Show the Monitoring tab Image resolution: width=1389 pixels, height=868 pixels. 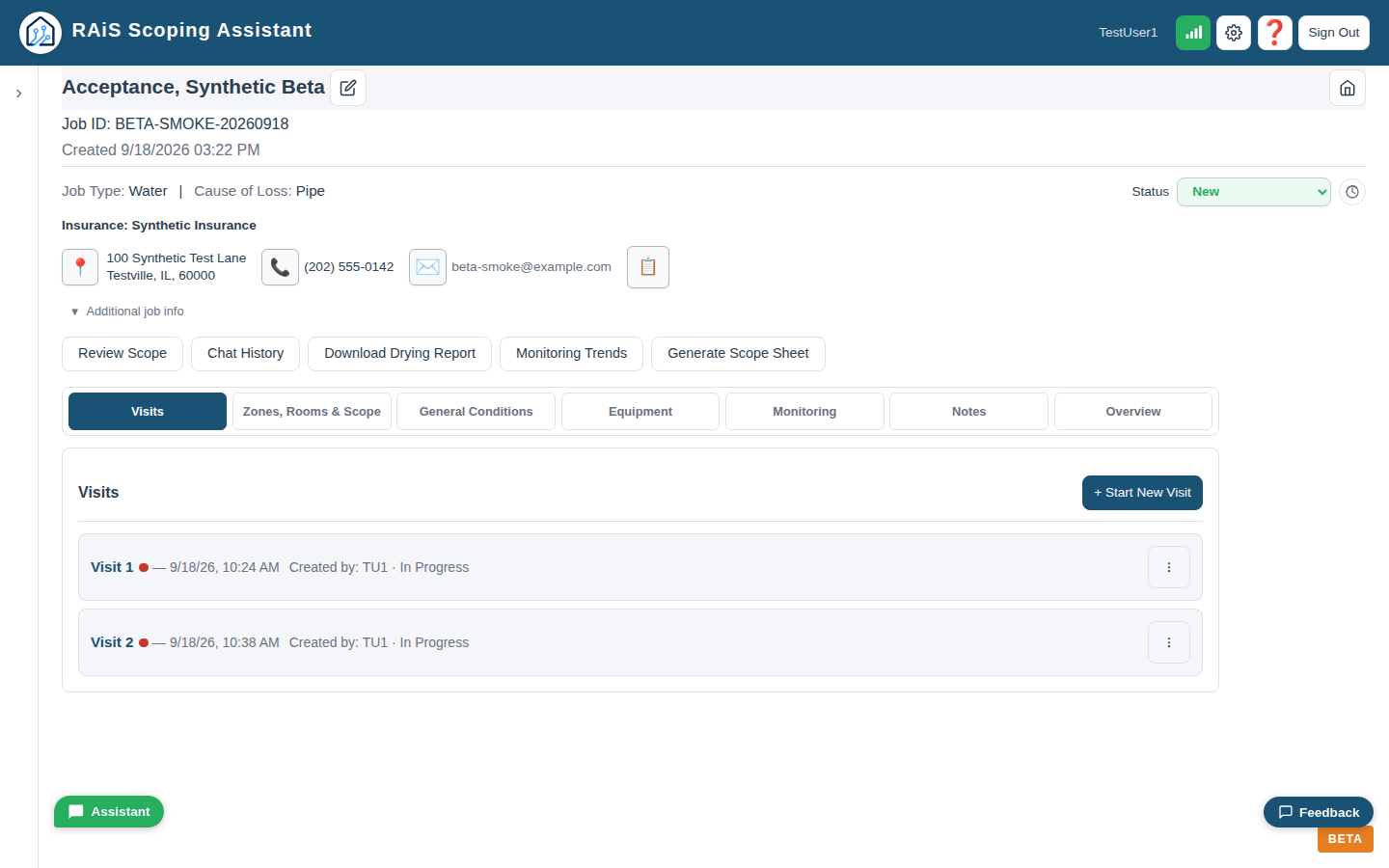[x=804, y=412]
